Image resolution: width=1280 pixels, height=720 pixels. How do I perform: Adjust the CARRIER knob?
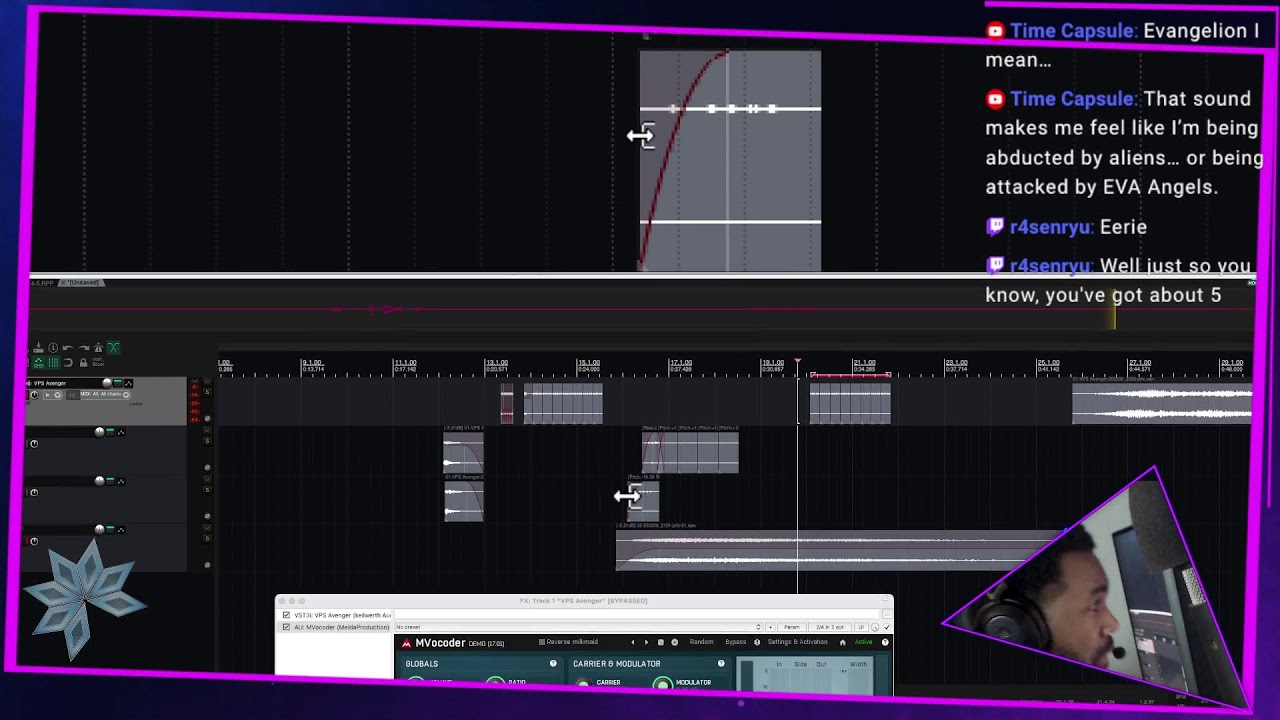click(x=583, y=684)
